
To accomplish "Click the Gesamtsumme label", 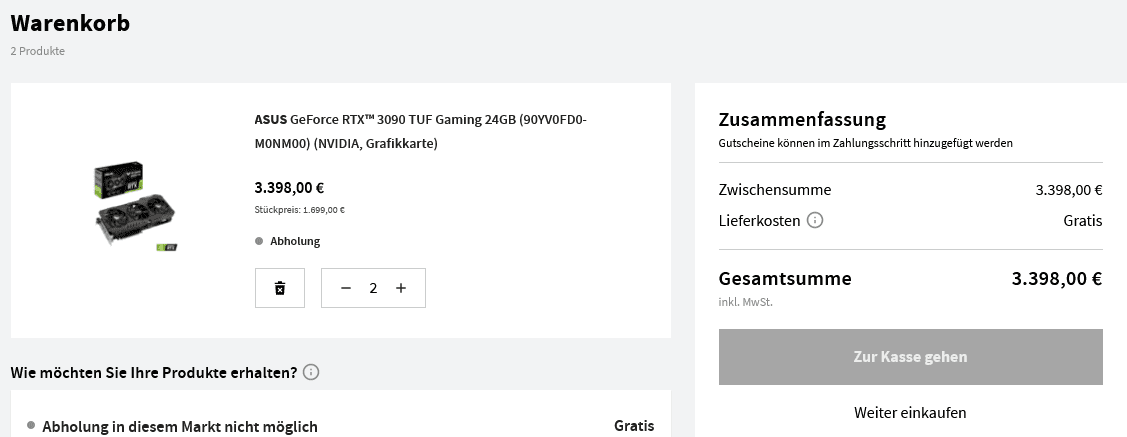I will (x=785, y=279).
